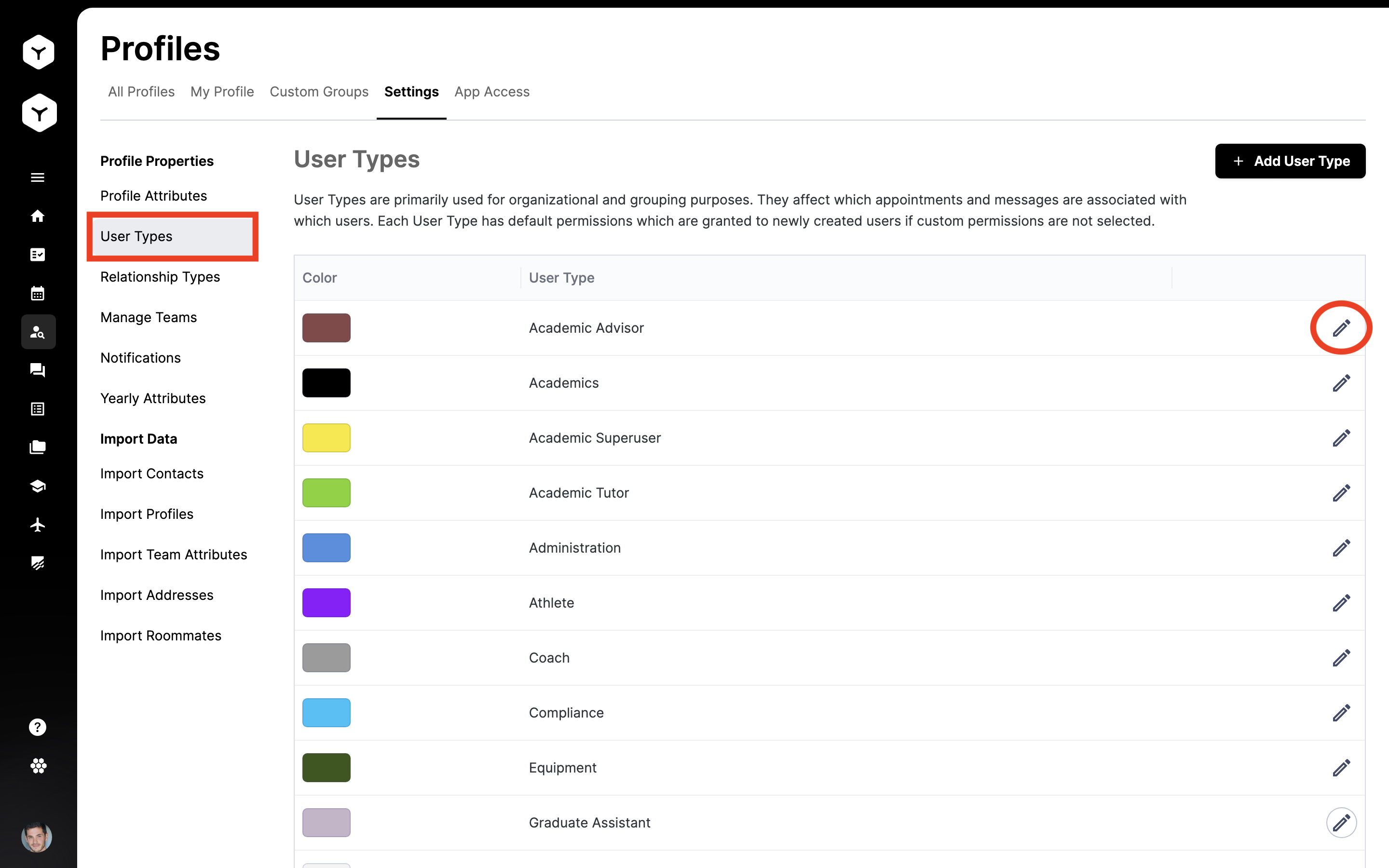
Task: Open the messages chat icon
Action: [37, 370]
